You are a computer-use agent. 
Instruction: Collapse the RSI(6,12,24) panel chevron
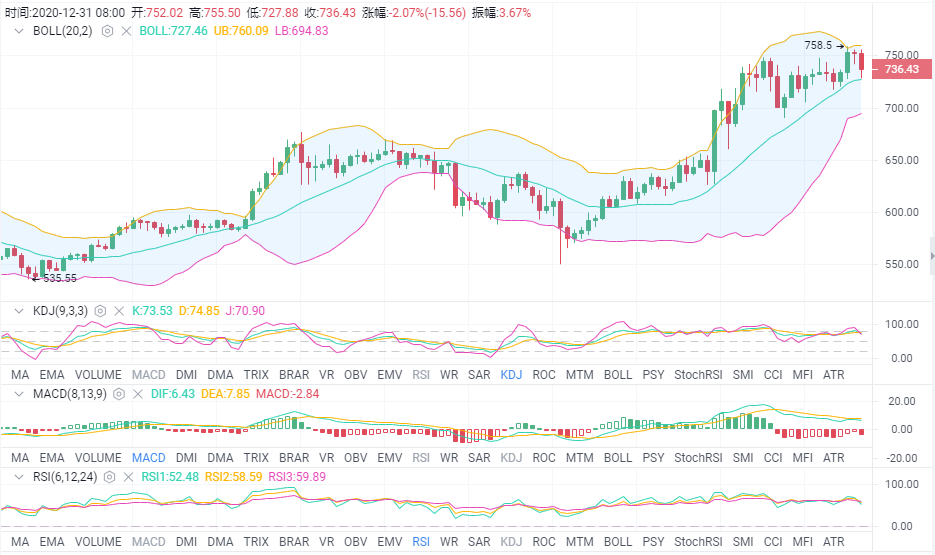(x=18, y=476)
